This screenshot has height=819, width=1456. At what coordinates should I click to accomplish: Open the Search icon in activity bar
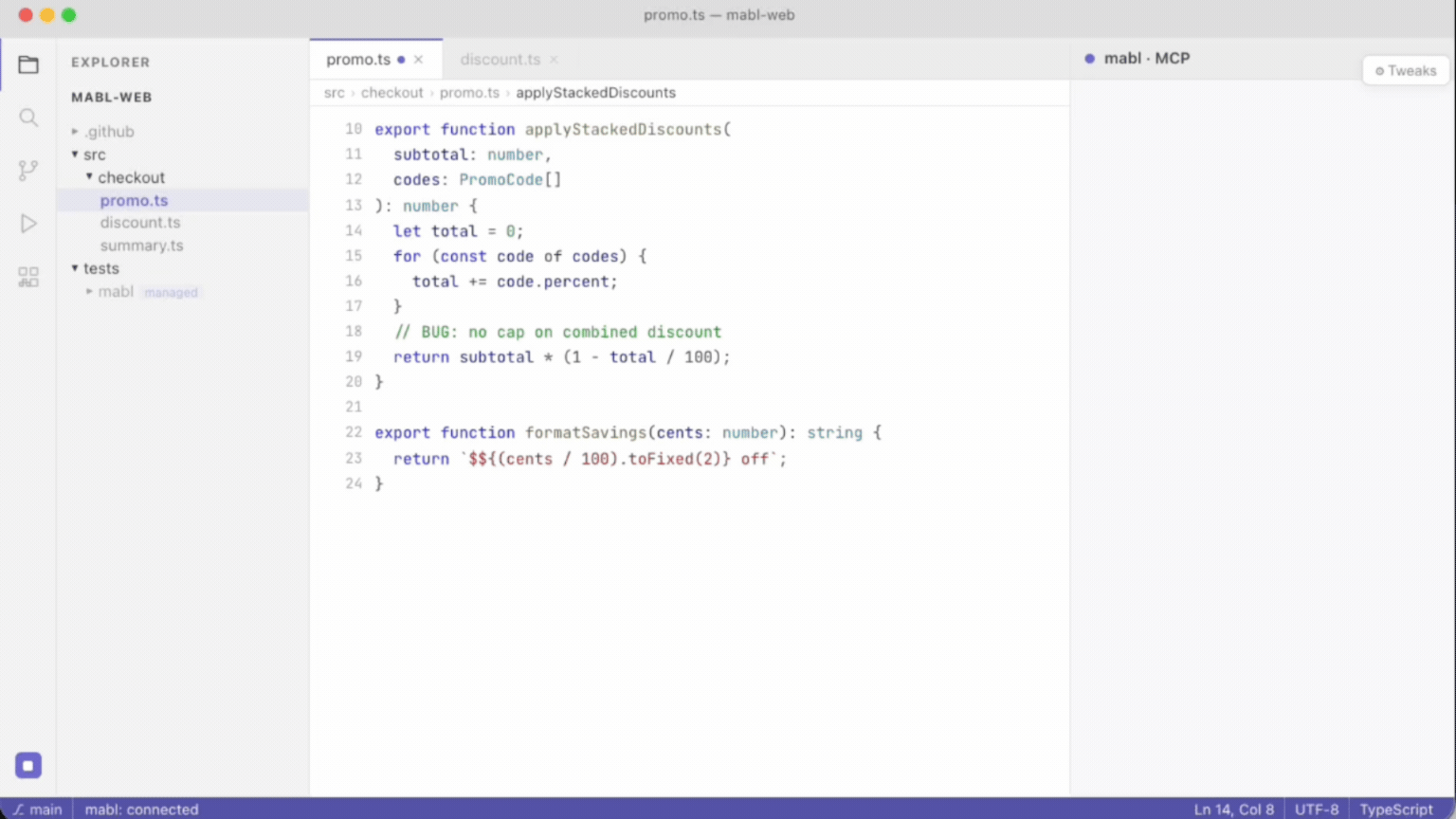pos(28,118)
